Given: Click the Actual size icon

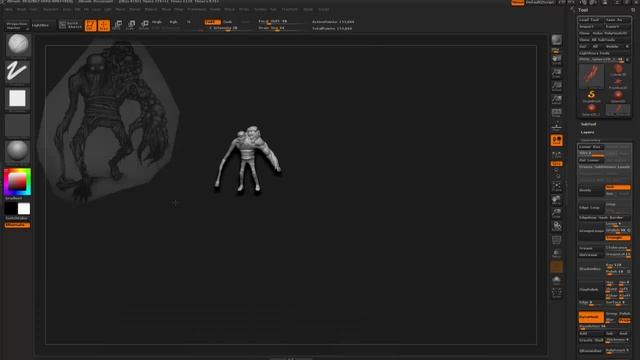Looking at the screenshot, I should click(556, 86).
